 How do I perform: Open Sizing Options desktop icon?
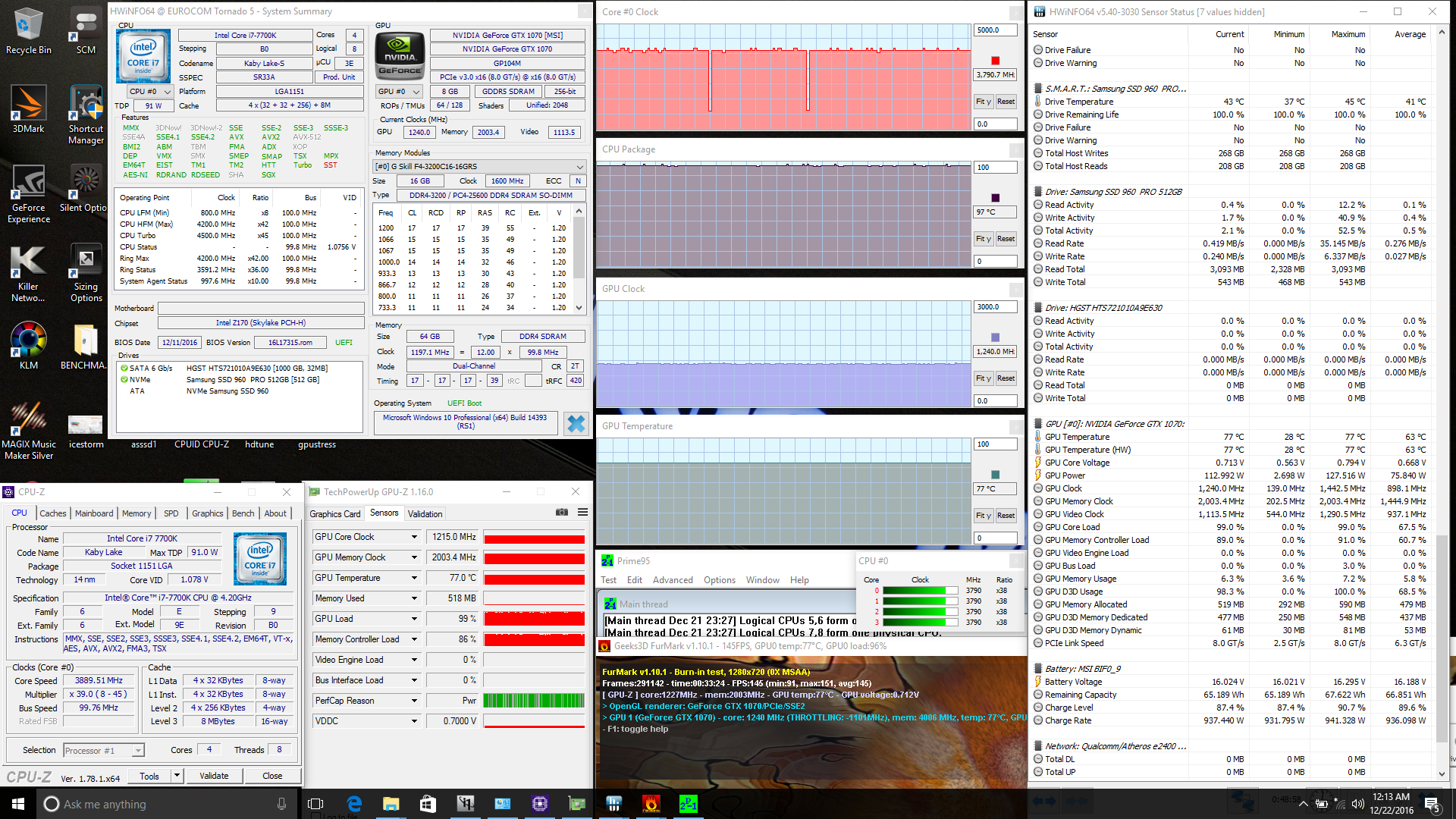click(x=86, y=273)
